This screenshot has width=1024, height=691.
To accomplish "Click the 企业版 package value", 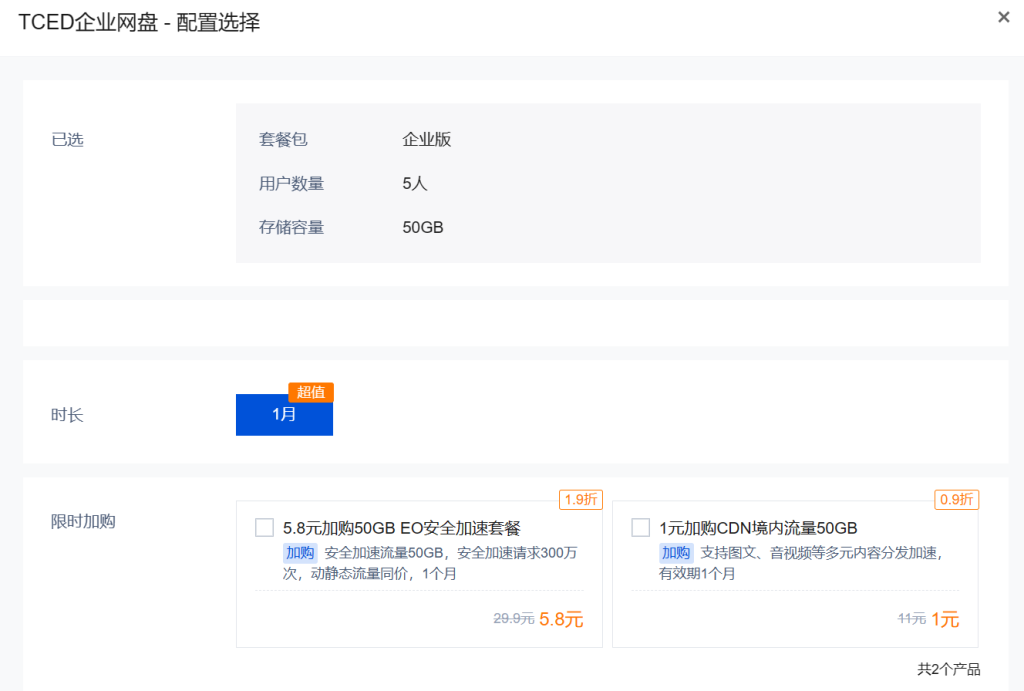I will point(427,140).
